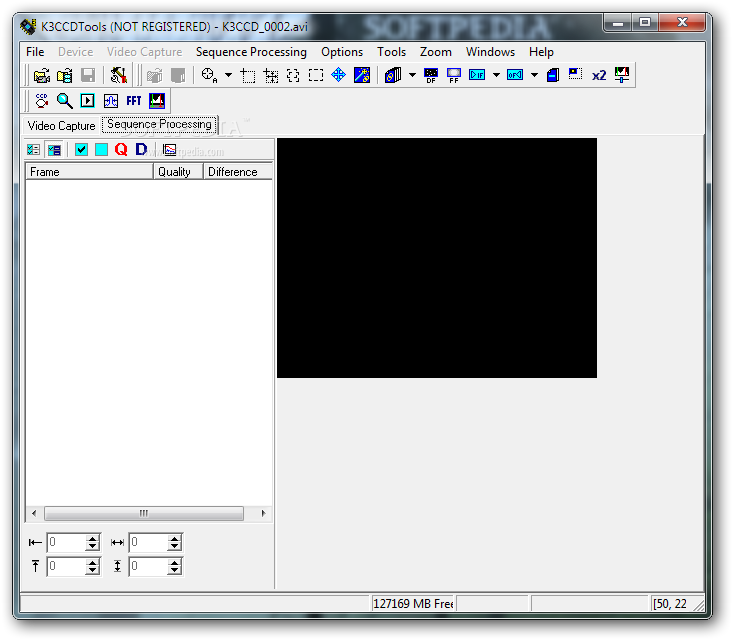
Task: Increase the top offset spinner value
Action: (93, 562)
